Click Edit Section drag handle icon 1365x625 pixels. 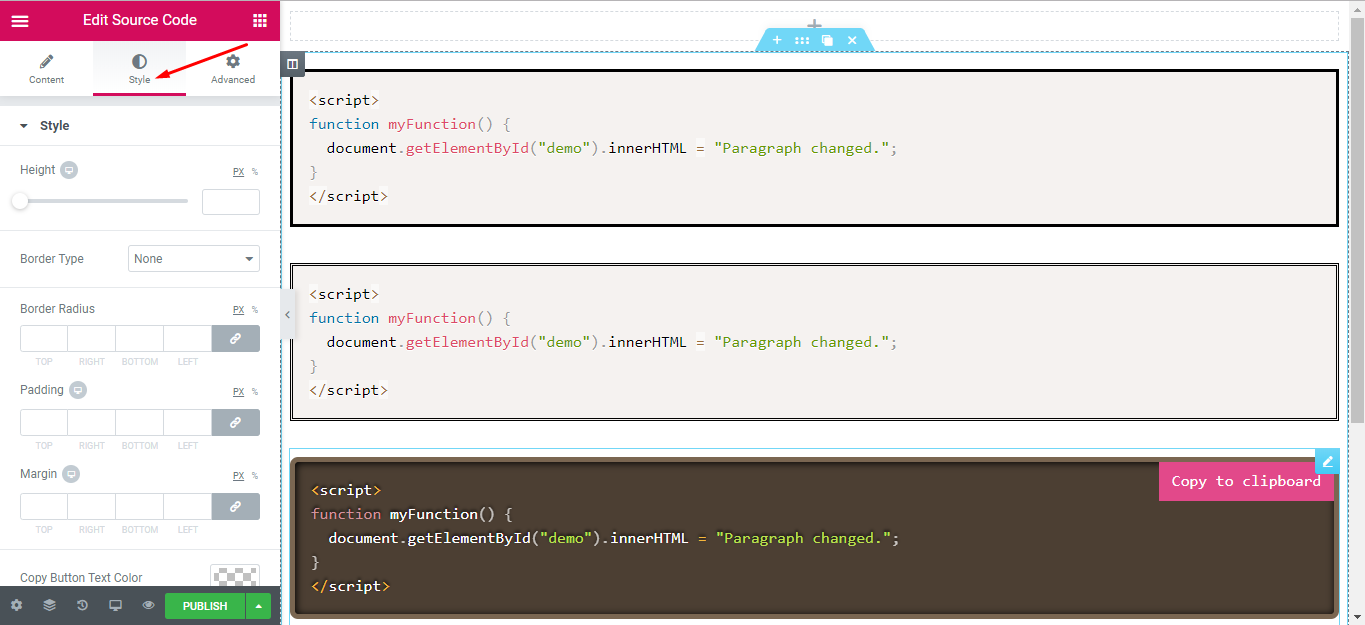(x=802, y=40)
